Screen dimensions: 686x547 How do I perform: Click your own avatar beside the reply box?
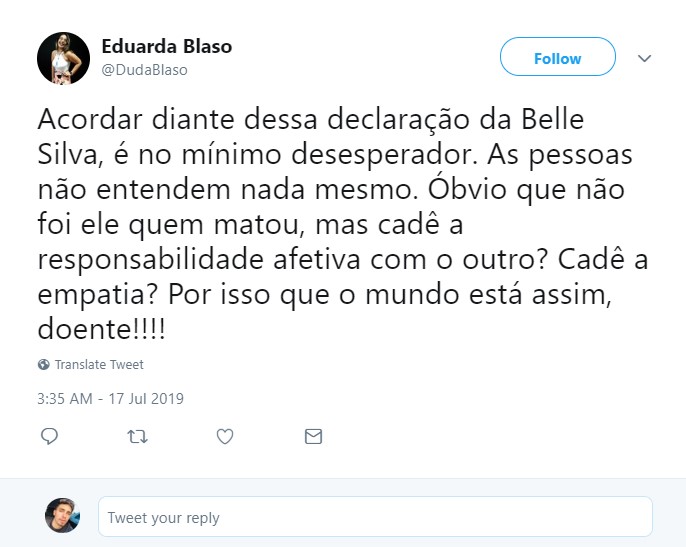(62, 516)
